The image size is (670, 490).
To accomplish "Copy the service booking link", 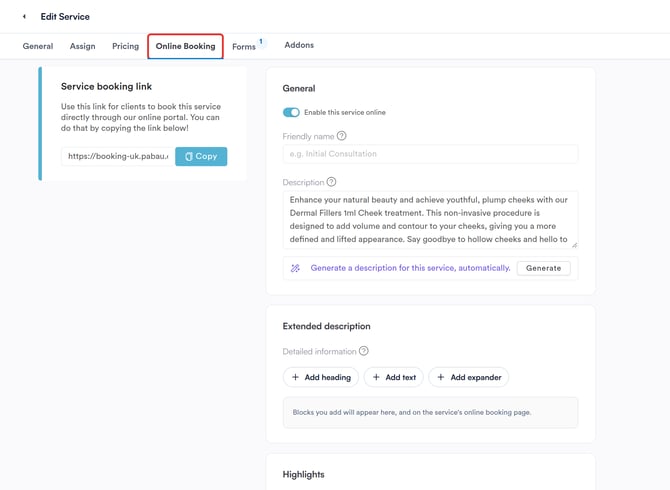I will [x=201, y=156].
